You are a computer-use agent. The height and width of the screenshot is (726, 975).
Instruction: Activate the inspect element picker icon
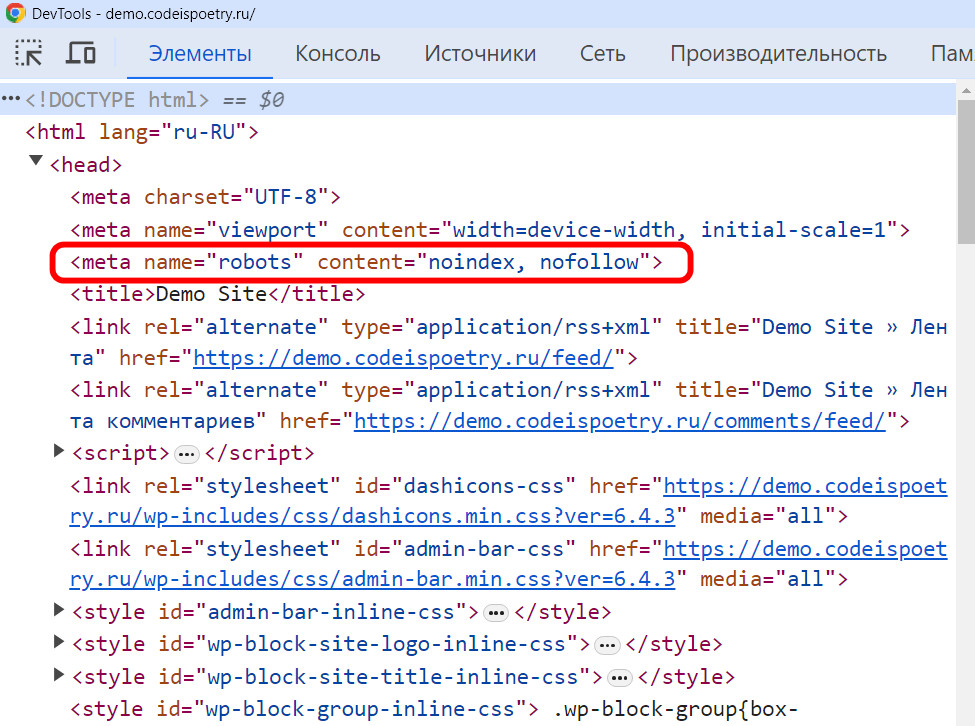pyautogui.click(x=29, y=53)
